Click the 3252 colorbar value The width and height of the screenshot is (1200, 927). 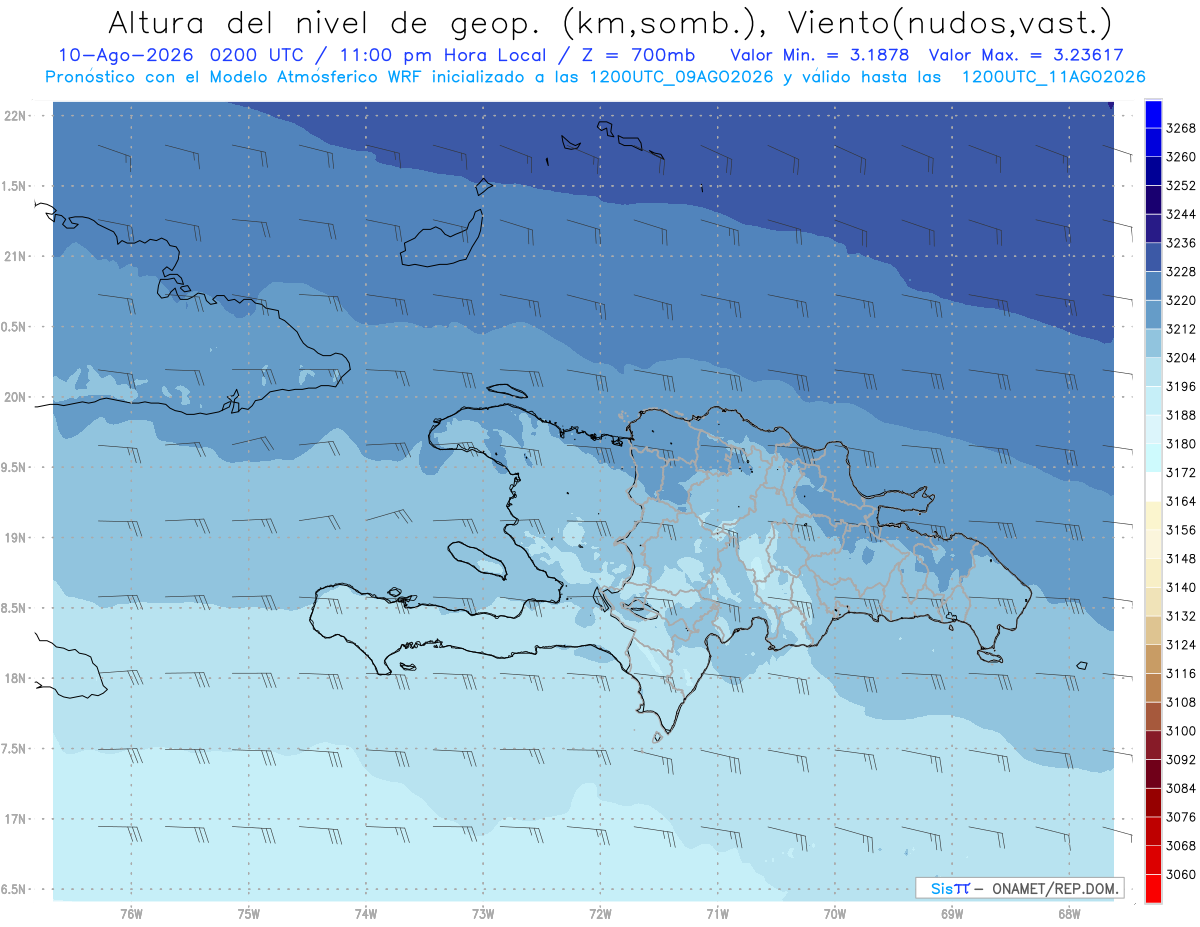point(1181,185)
